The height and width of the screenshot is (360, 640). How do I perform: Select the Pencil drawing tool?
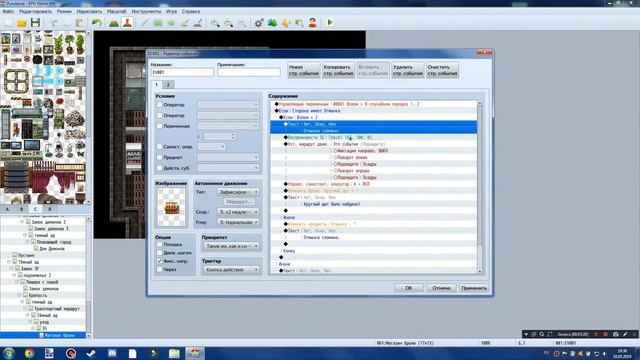(x=144, y=22)
